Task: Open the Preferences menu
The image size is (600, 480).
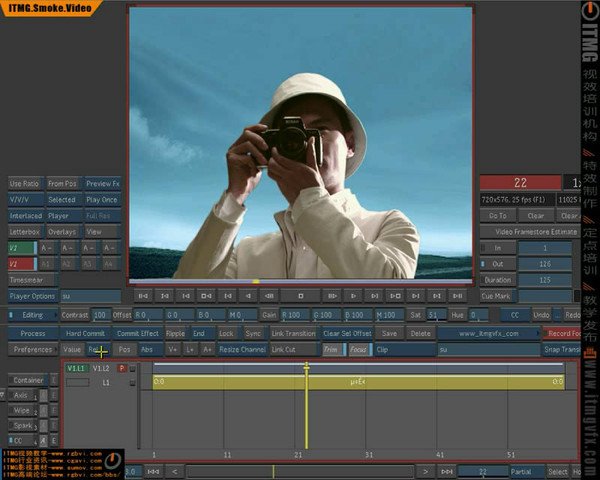Action: point(33,350)
